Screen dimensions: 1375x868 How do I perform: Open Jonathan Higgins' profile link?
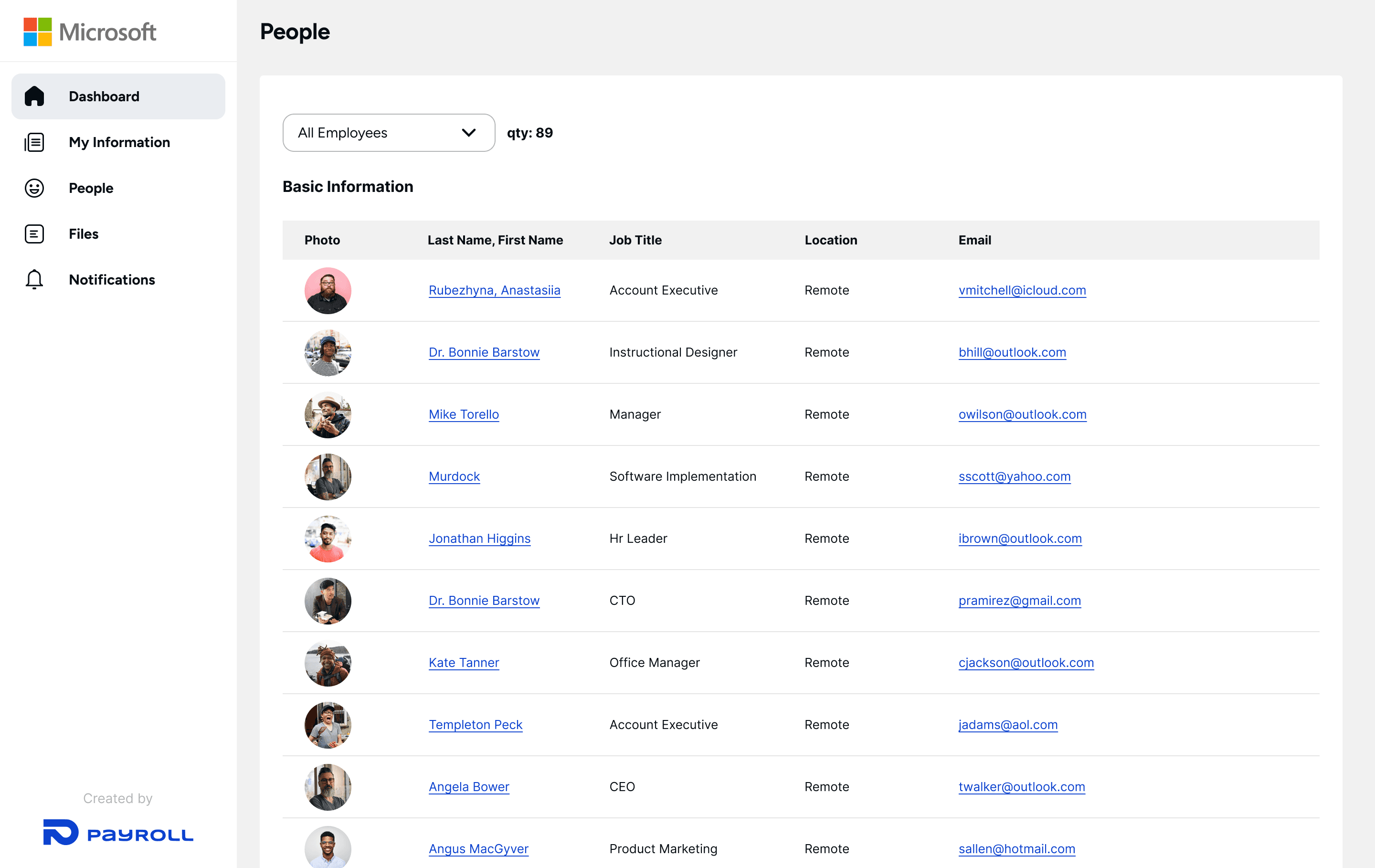coord(479,538)
